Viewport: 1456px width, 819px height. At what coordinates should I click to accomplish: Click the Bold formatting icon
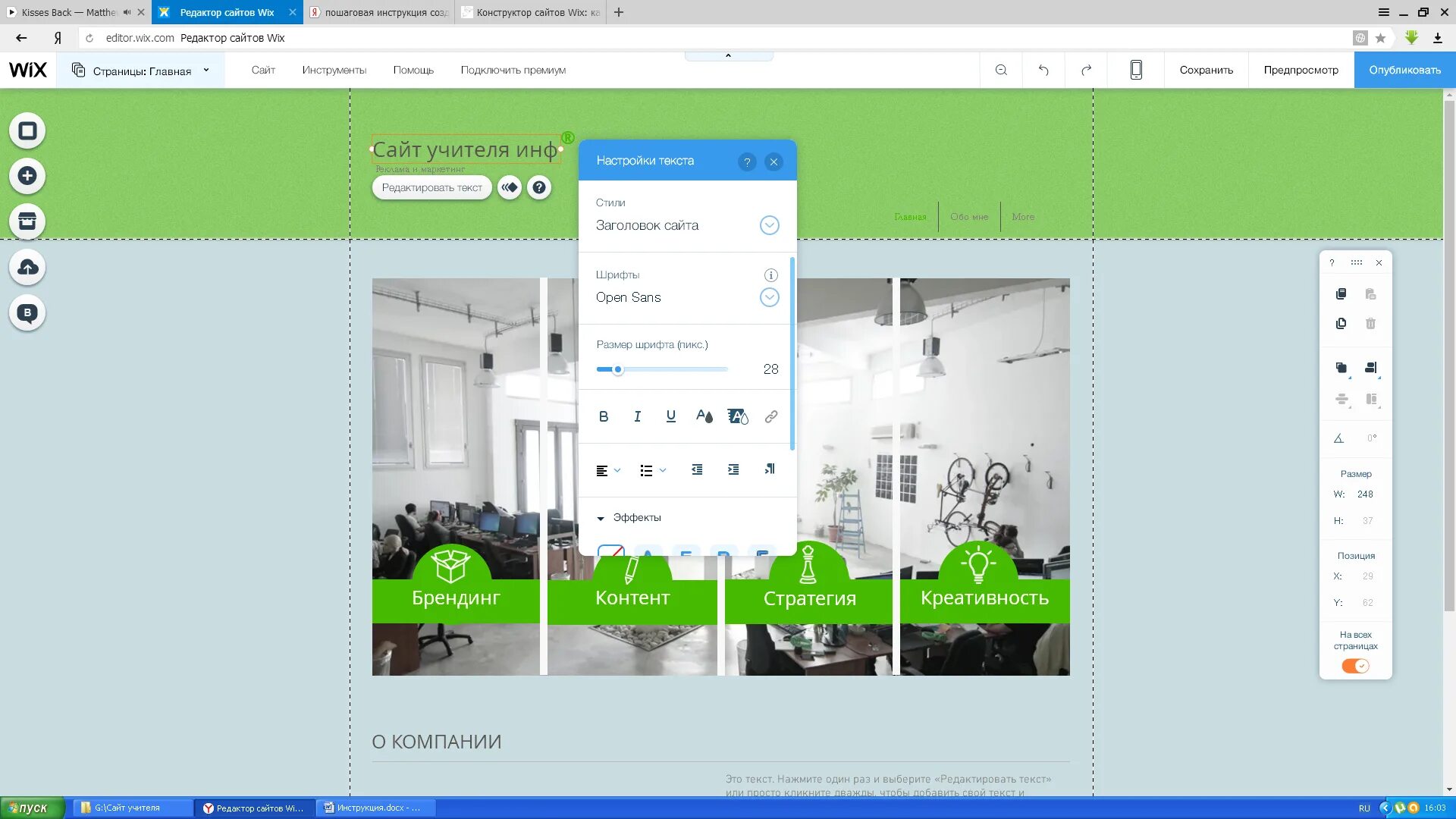coord(604,416)
